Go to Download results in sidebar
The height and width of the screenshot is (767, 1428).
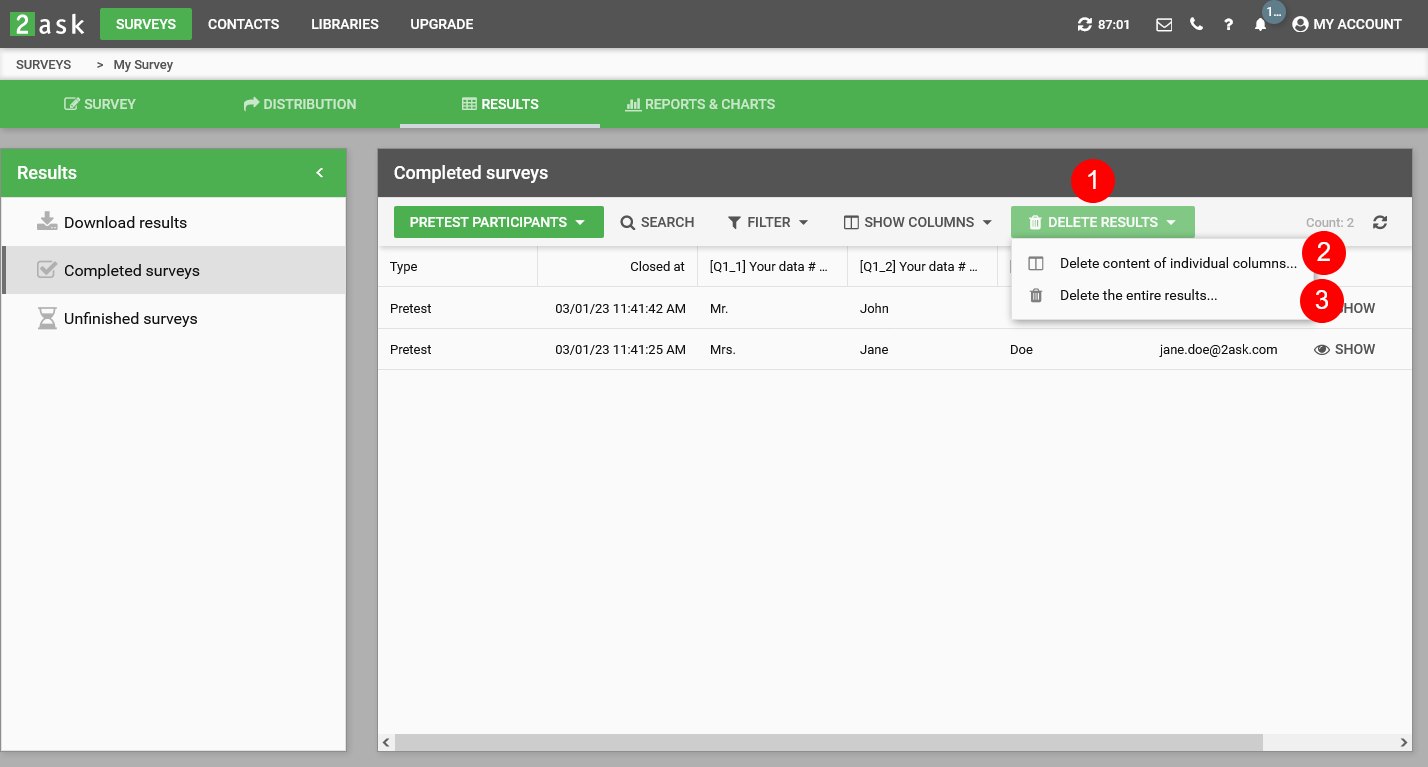[x=125, y=223]
